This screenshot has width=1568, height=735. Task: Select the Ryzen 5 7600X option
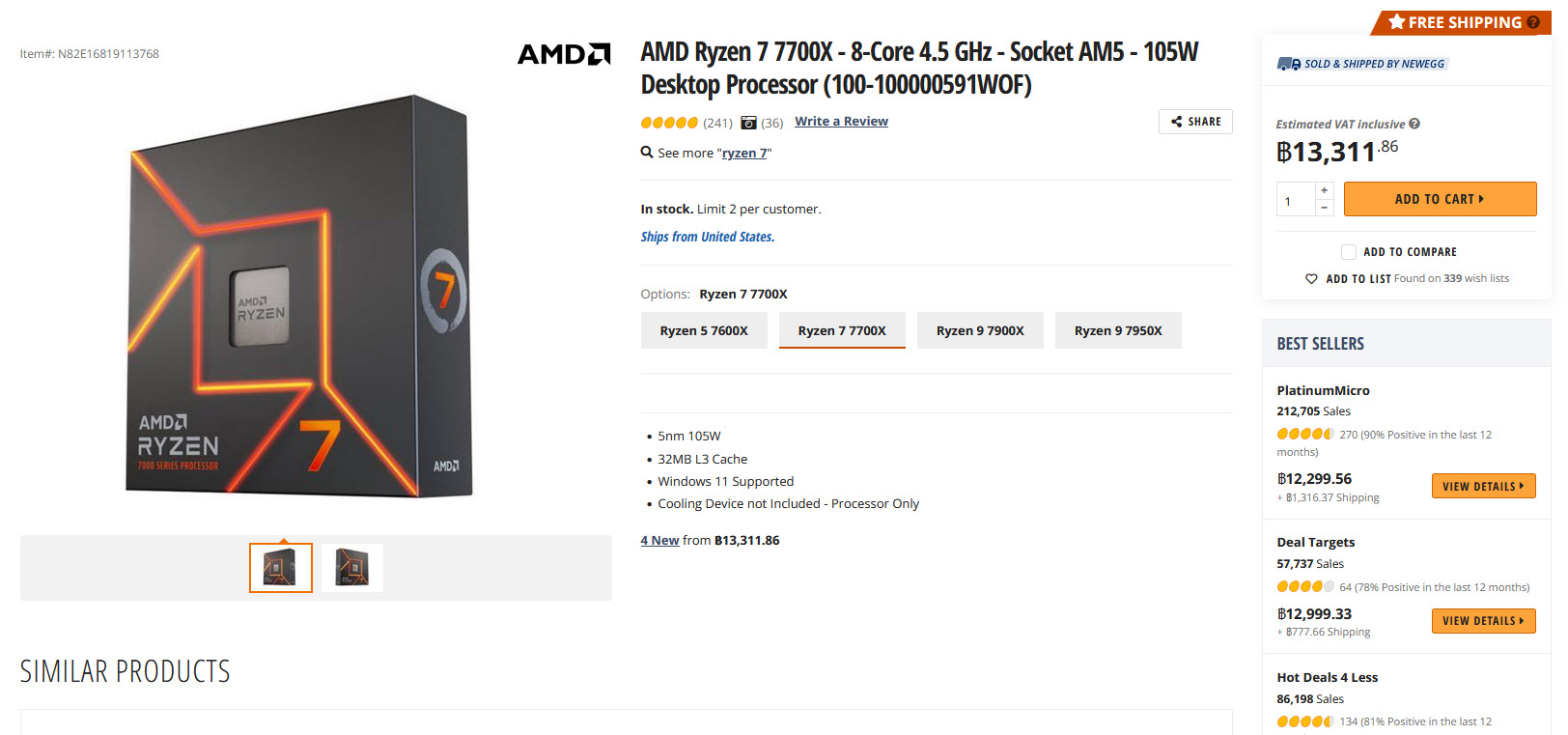pyautogui.click(x=704, y=329)
